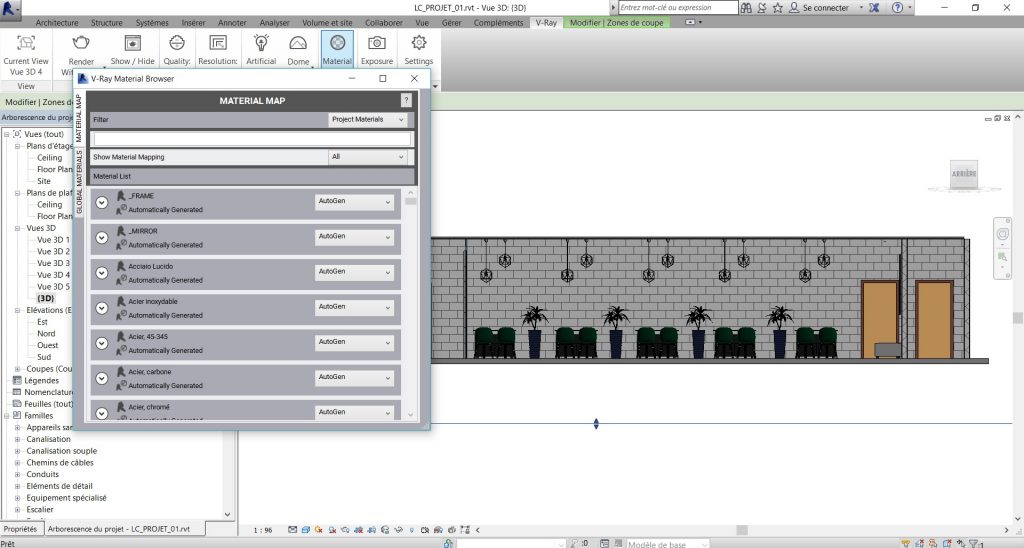The width and height of the screenshot is (1024, 548).
Task: Switch to the Global Materials vertical tab
Action: point(80,182)
